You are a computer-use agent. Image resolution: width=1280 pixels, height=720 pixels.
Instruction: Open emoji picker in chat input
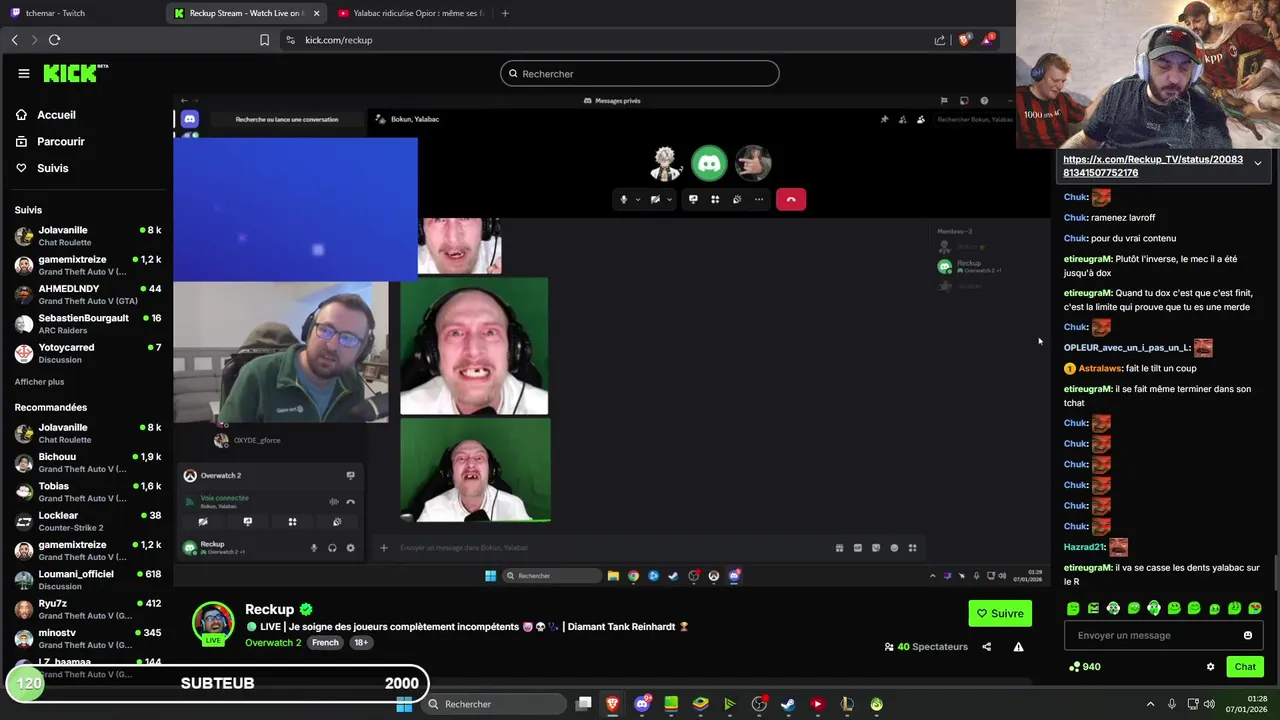click(1247, 635)
